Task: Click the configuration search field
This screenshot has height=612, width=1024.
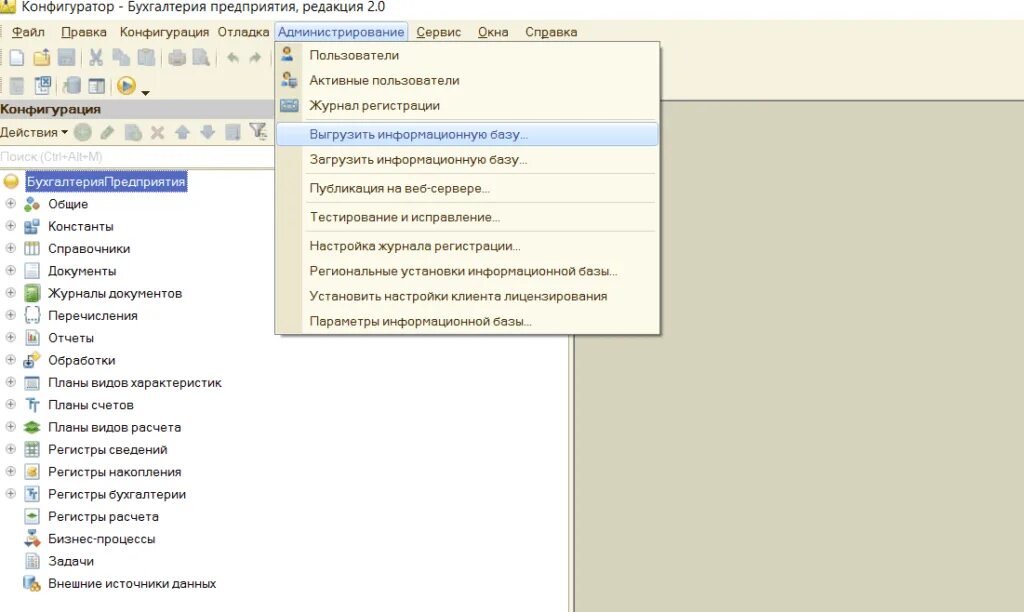Action: pos(136,157)
